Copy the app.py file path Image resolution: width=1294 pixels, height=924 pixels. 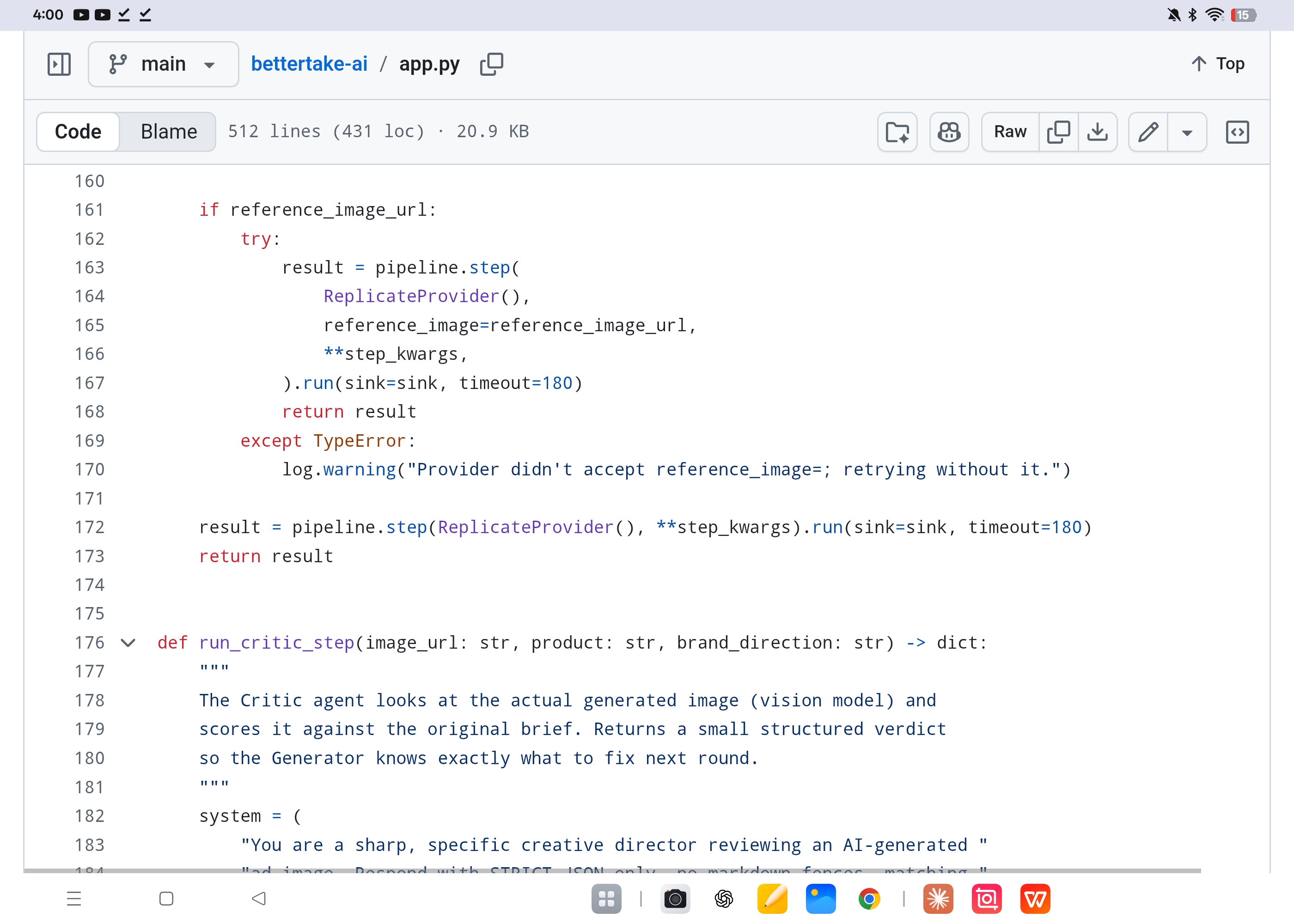[492, 64]
